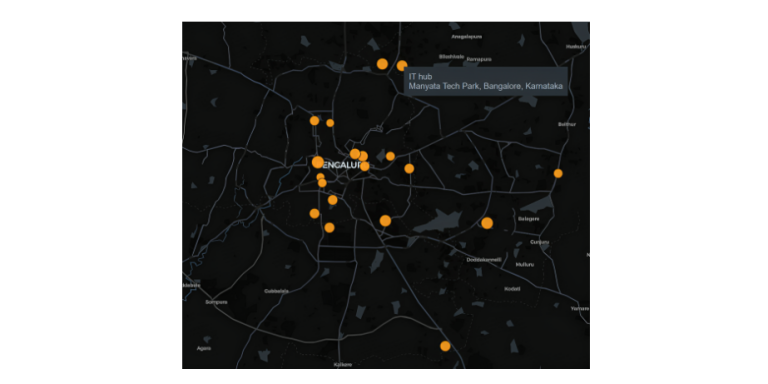The image size is (768, 384).
Task: Select the Agara place label
Action: (x=204, y=348)
